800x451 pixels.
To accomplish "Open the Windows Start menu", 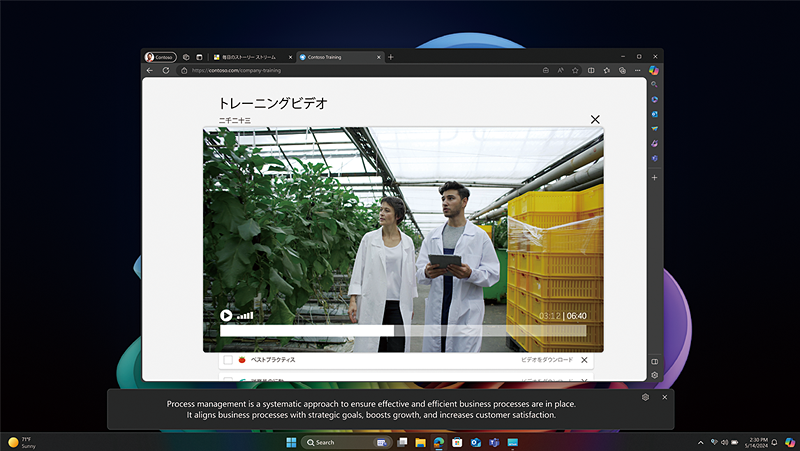I will [291, 442].
